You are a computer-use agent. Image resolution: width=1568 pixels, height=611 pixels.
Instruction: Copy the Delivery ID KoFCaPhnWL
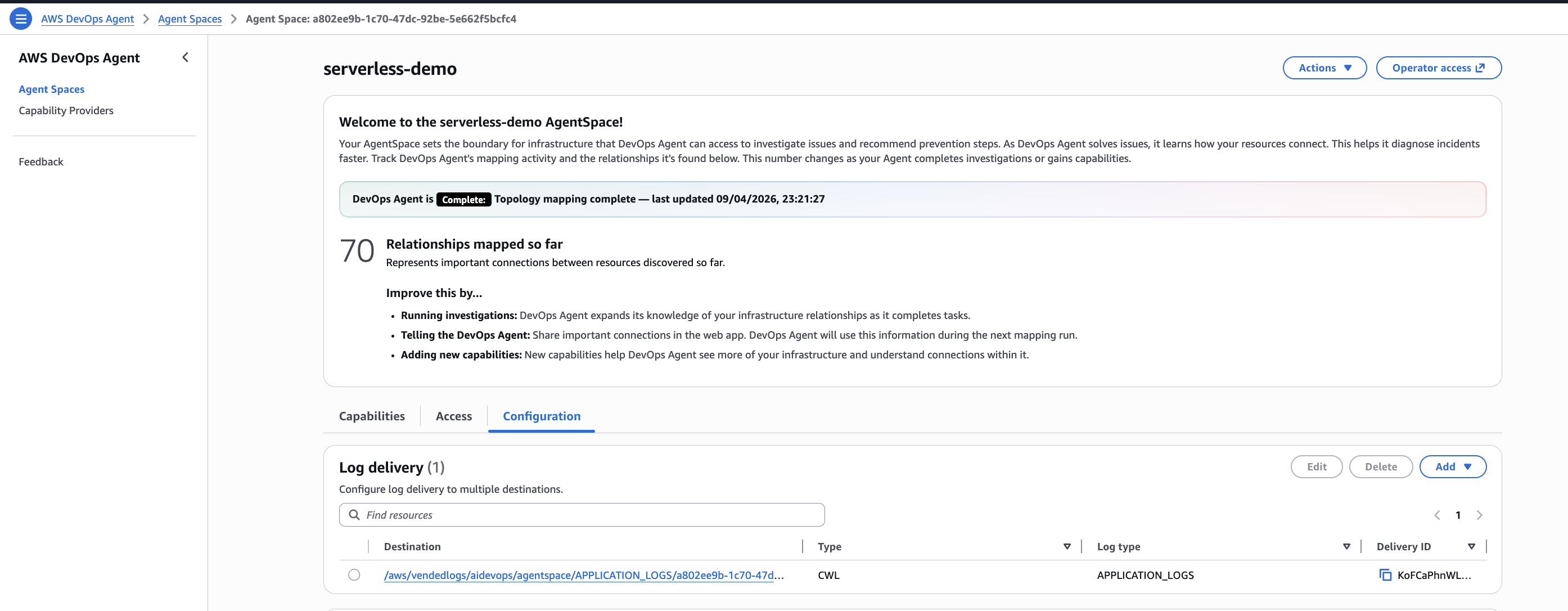pyautogui.click(x=1385, y=575)
